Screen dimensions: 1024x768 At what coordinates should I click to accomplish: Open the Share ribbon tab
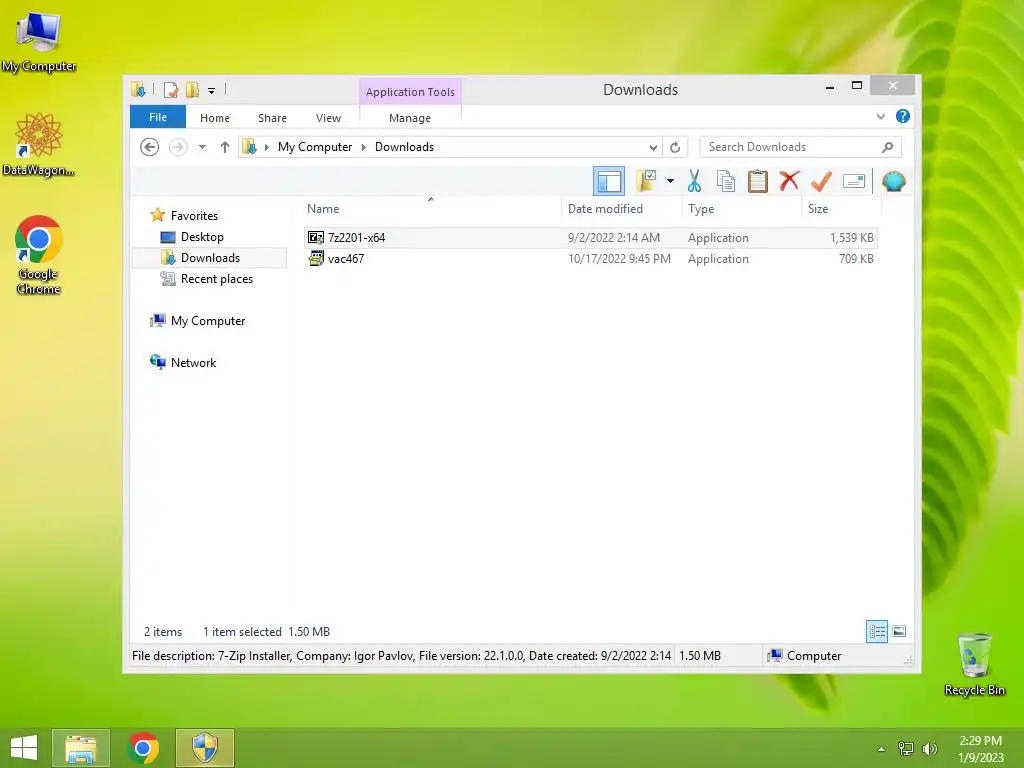pyautogui.click(x=272, y=118)
